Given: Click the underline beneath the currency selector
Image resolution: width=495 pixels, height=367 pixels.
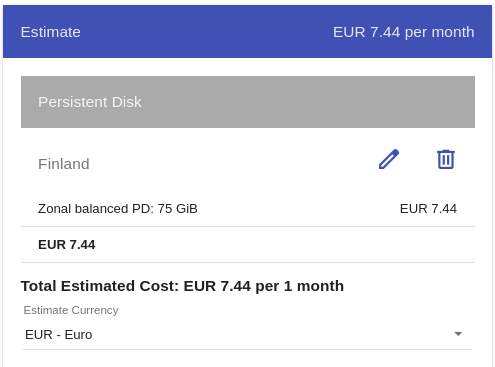Looking at the screenshot, I should [247, 349].
